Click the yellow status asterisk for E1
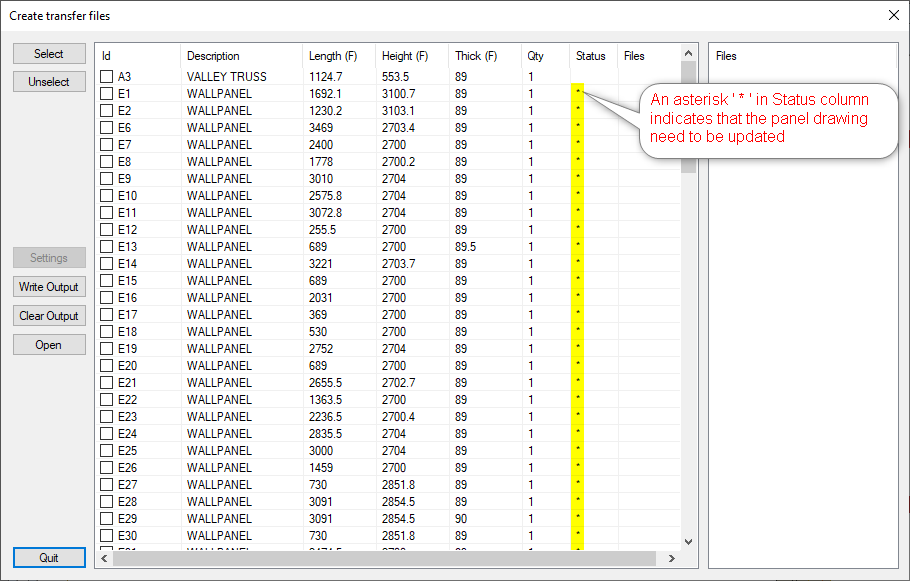 578,93
